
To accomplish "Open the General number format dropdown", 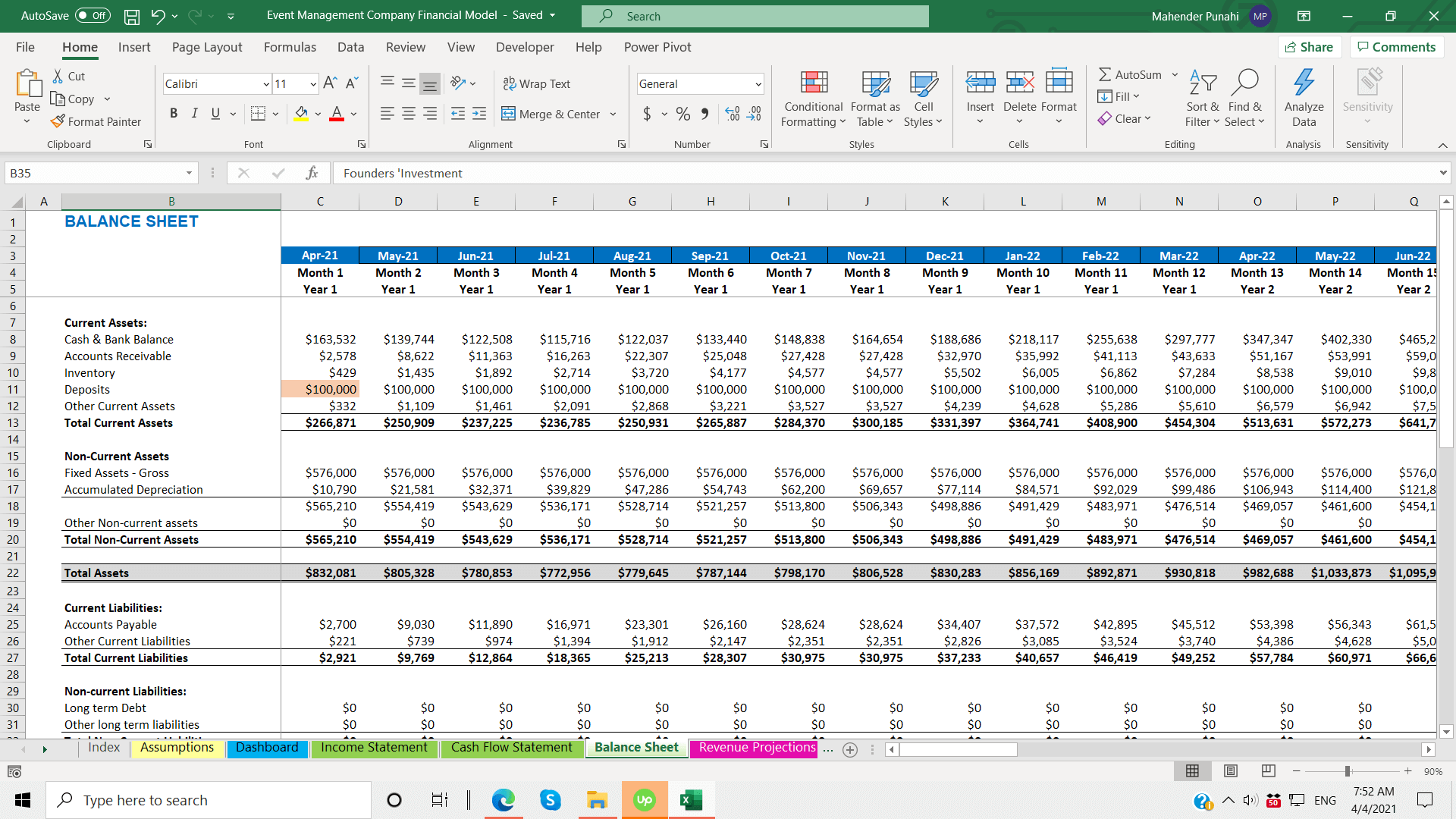I will 758,83.
